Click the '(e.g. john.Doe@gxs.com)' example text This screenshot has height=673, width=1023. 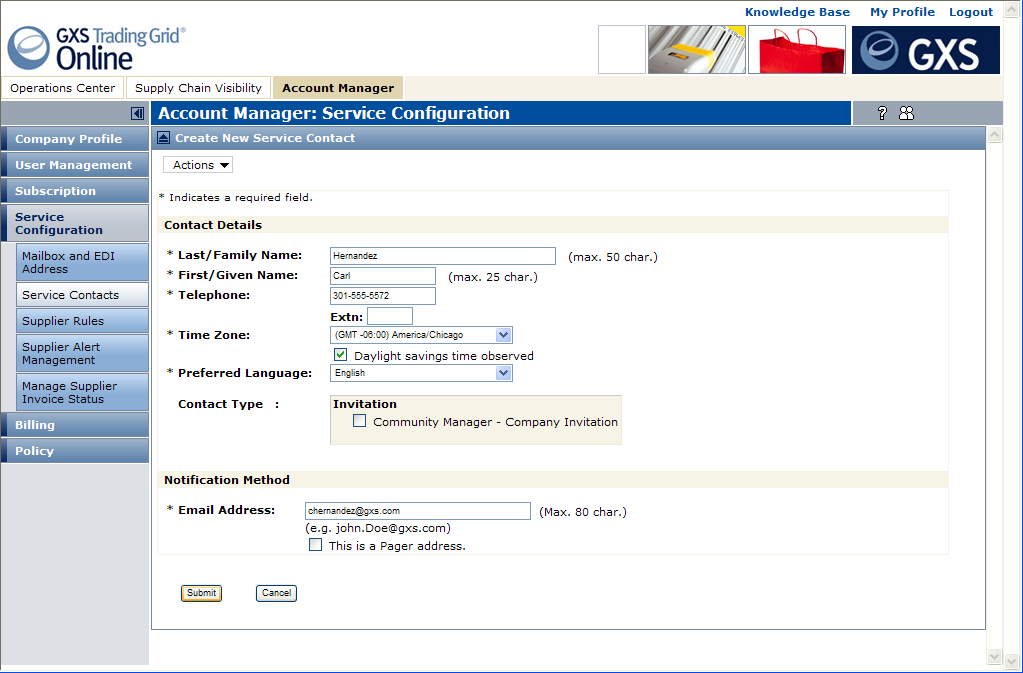click(x=378, y=528)
